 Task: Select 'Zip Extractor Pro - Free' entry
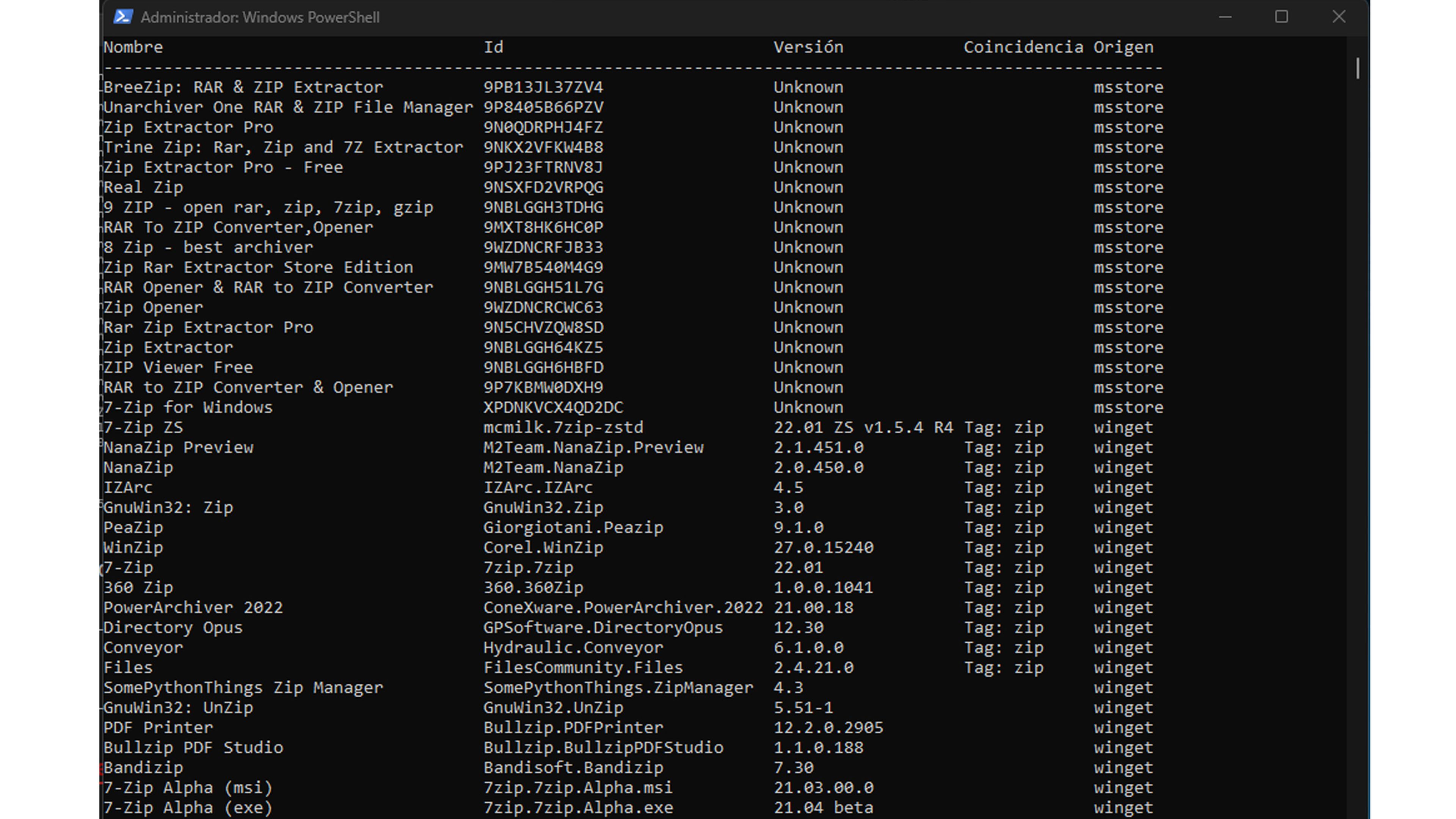[223, 167]
